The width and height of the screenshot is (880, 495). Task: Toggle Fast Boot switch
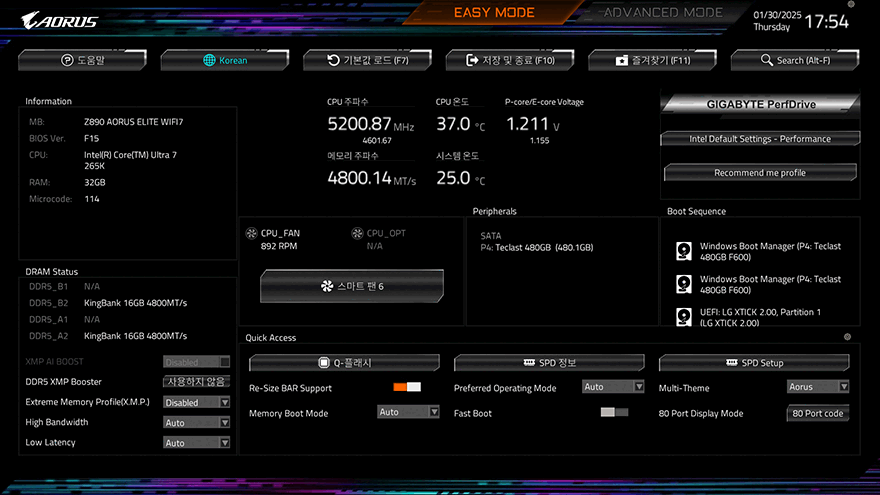click(615, 412)
